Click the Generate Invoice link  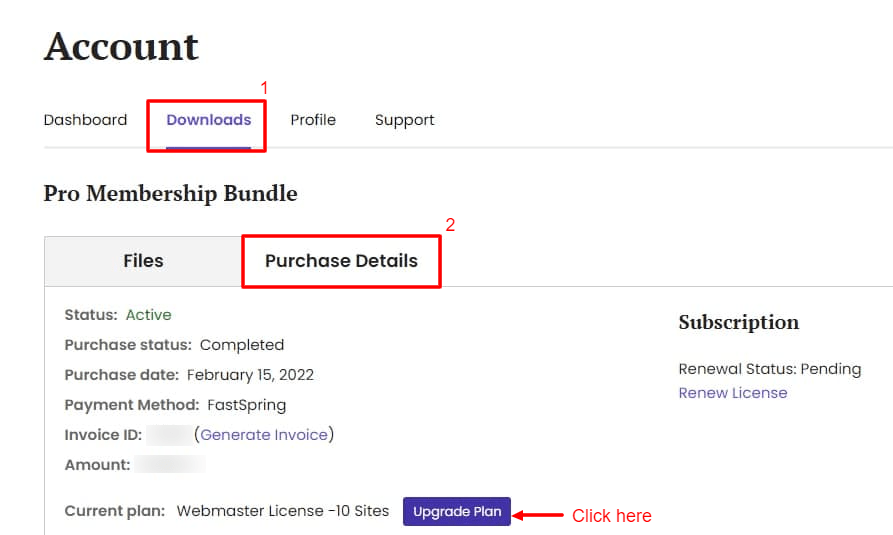click(x=264, y=435)
